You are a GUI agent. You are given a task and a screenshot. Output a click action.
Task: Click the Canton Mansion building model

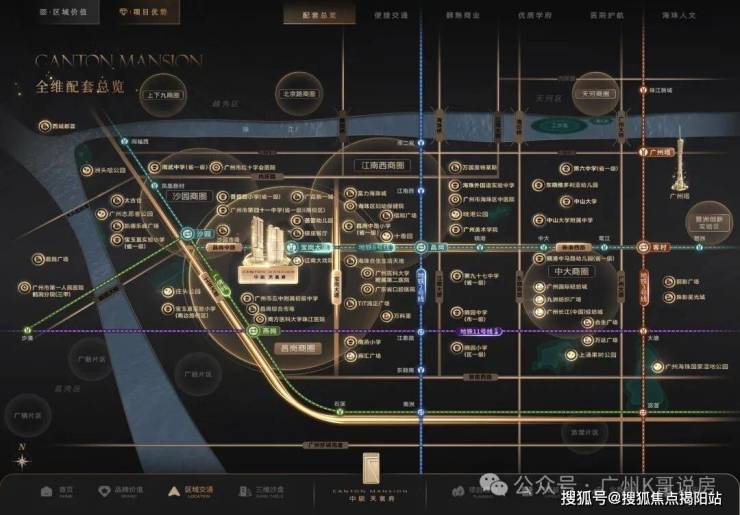tap(268, 250)
